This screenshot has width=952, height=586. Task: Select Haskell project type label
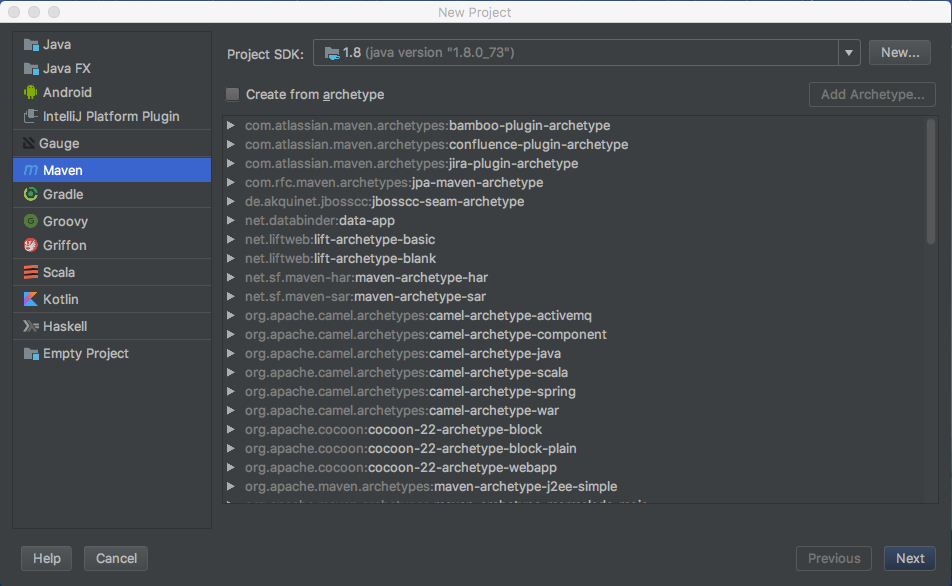coord(65,326)
